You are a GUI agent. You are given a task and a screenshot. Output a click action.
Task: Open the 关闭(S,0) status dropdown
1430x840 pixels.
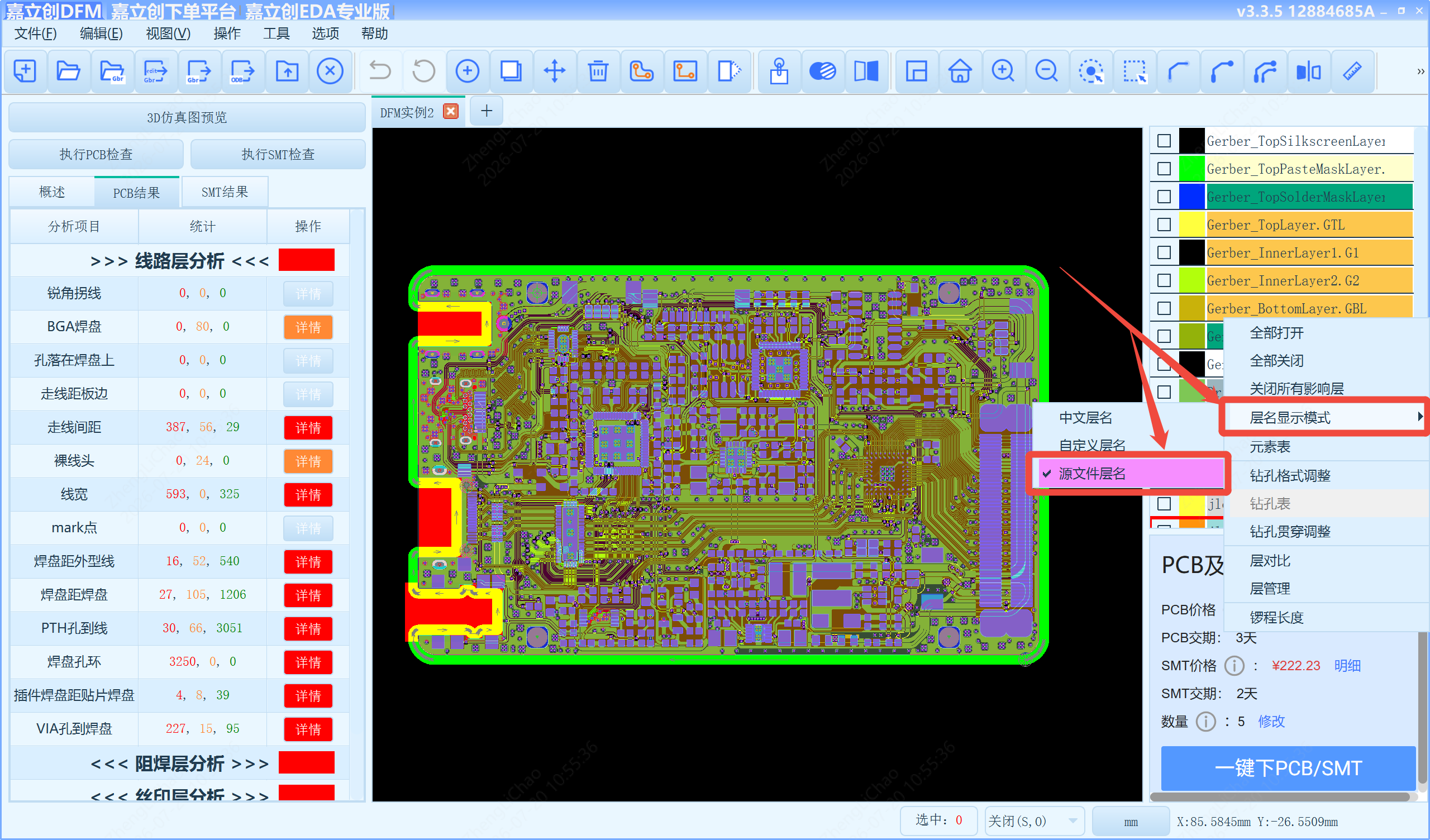click(x=1033, y=821)
